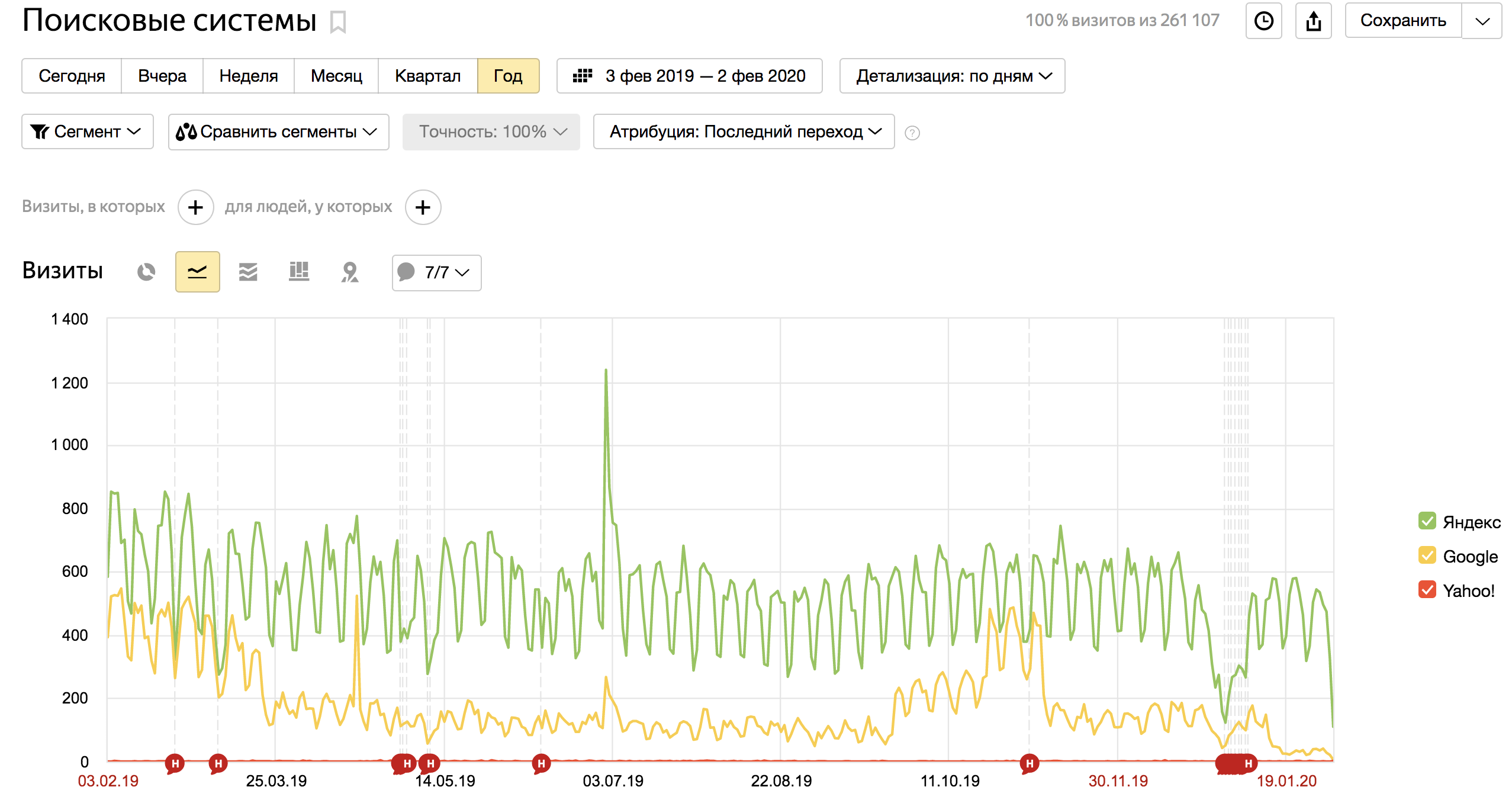Uncheck the Яндекс series checkbox
This screenshot has width=1512, height=803.
pyautogui.click(x=1427, y=521)
